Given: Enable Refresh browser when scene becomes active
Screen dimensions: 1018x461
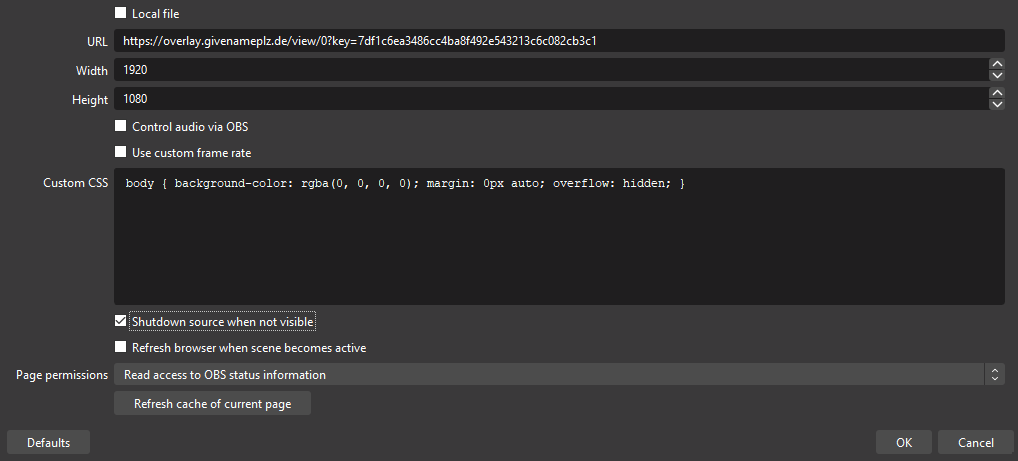Looking at the screenshot, I should tap(121, 348).
